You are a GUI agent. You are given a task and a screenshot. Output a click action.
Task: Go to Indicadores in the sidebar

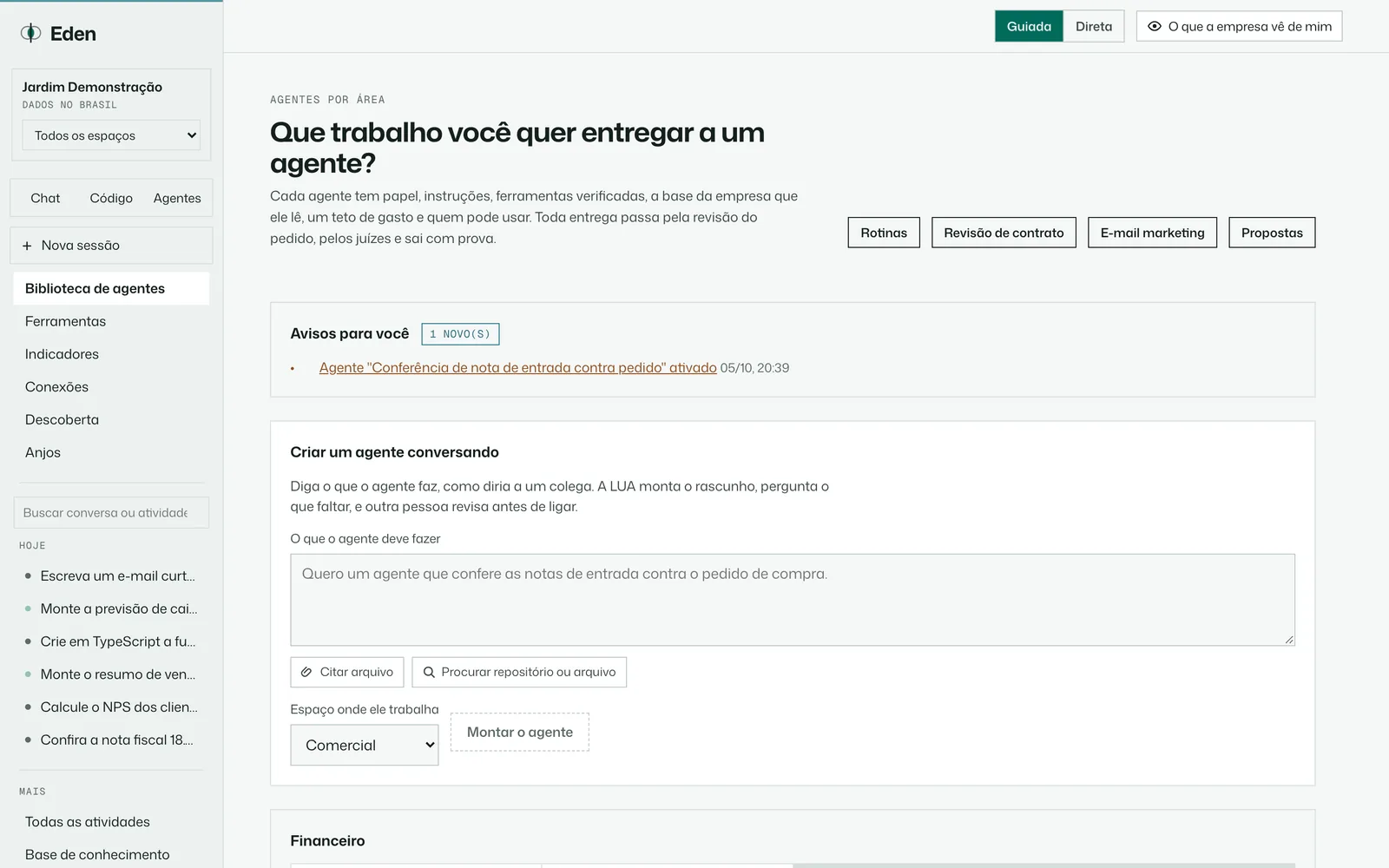point(111,354)
